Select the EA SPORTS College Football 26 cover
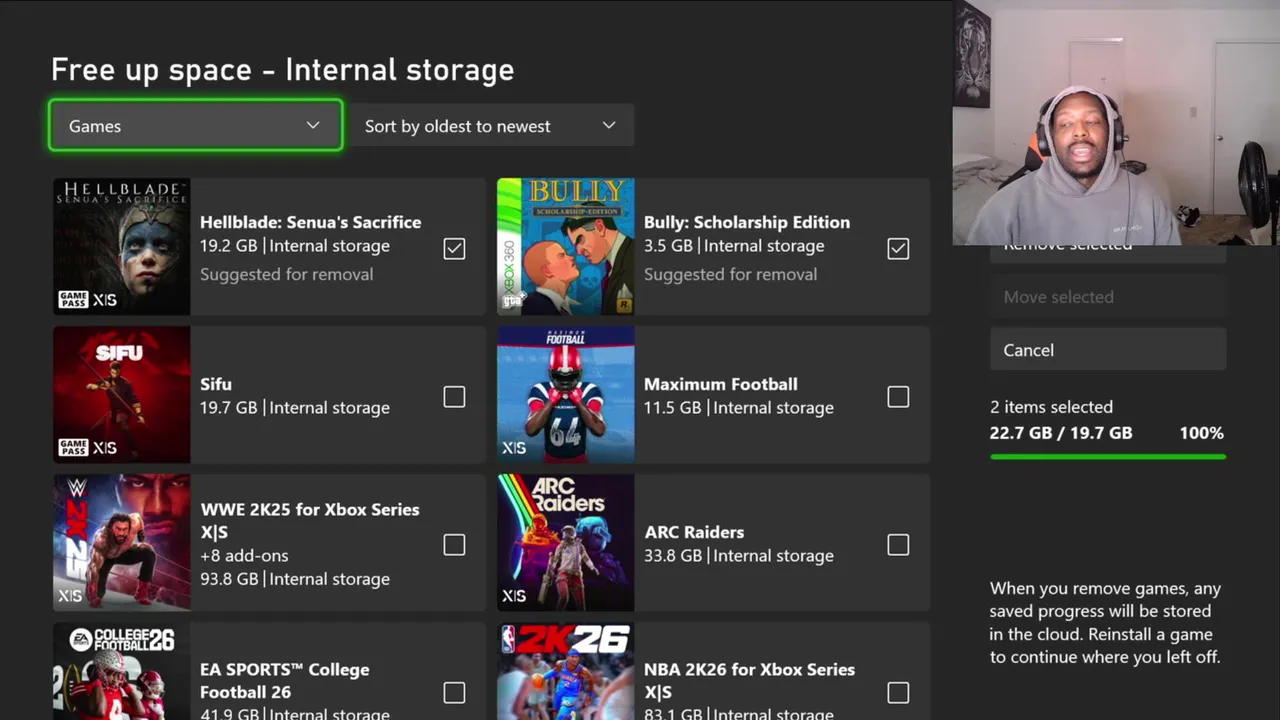Viewport: 1280px width, 720px height. click(121, 672)
